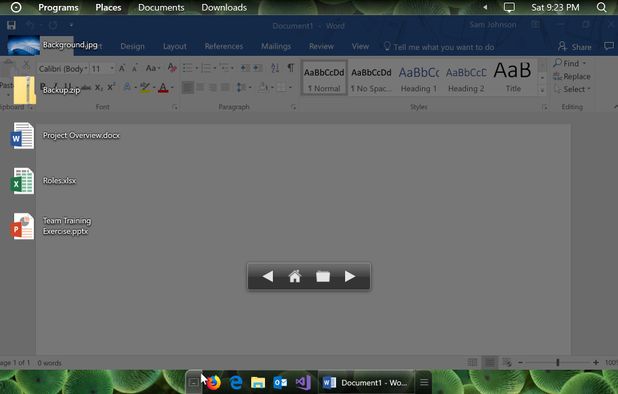Open the Backup.zip archive
Image resolution: width=618 pixels, height=394 pixels.
click(24, 90)
